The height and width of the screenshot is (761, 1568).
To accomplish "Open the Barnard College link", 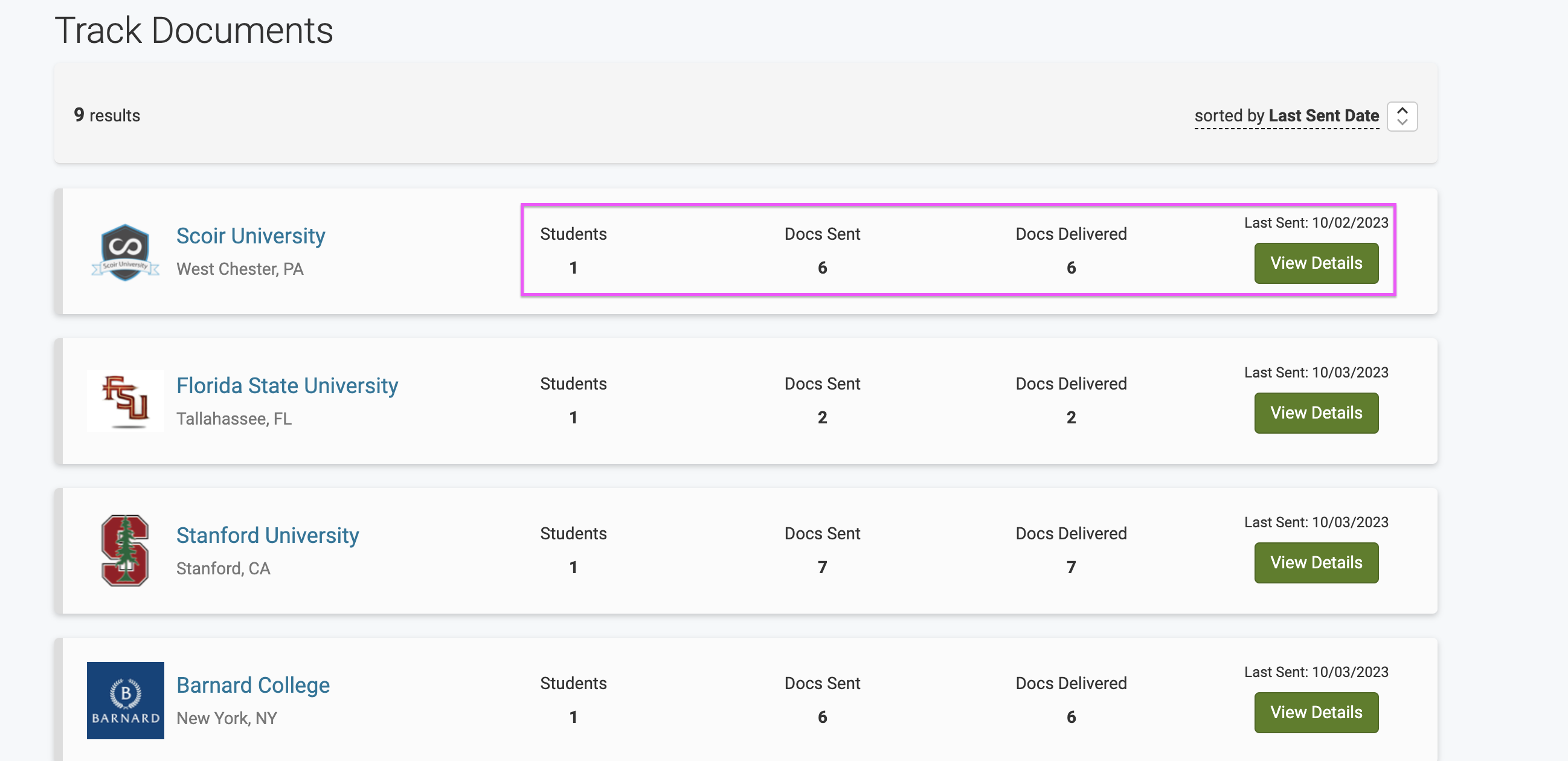I will (253, 685).
